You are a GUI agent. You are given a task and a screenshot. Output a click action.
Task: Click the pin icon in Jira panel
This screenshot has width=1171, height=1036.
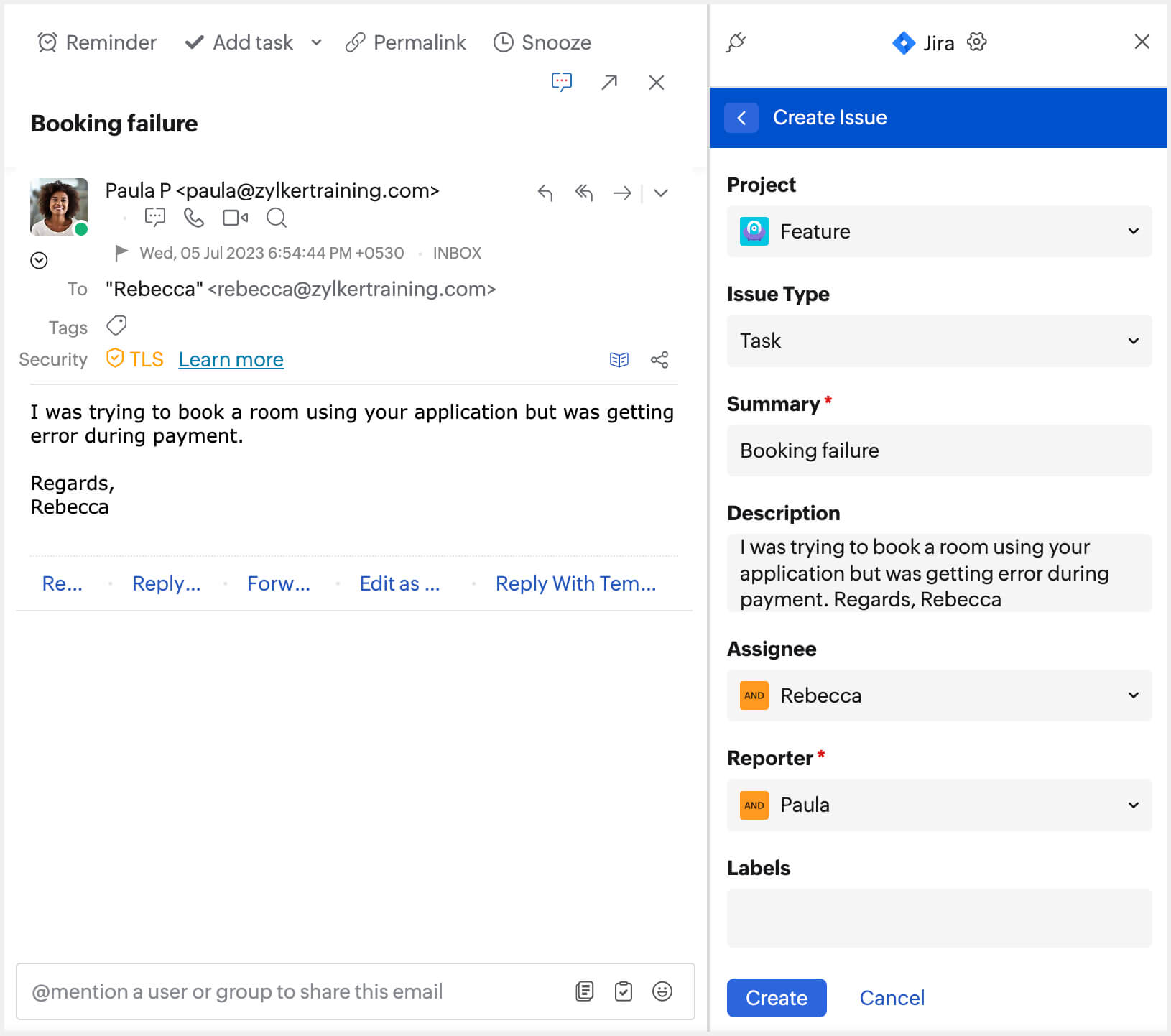736,42
